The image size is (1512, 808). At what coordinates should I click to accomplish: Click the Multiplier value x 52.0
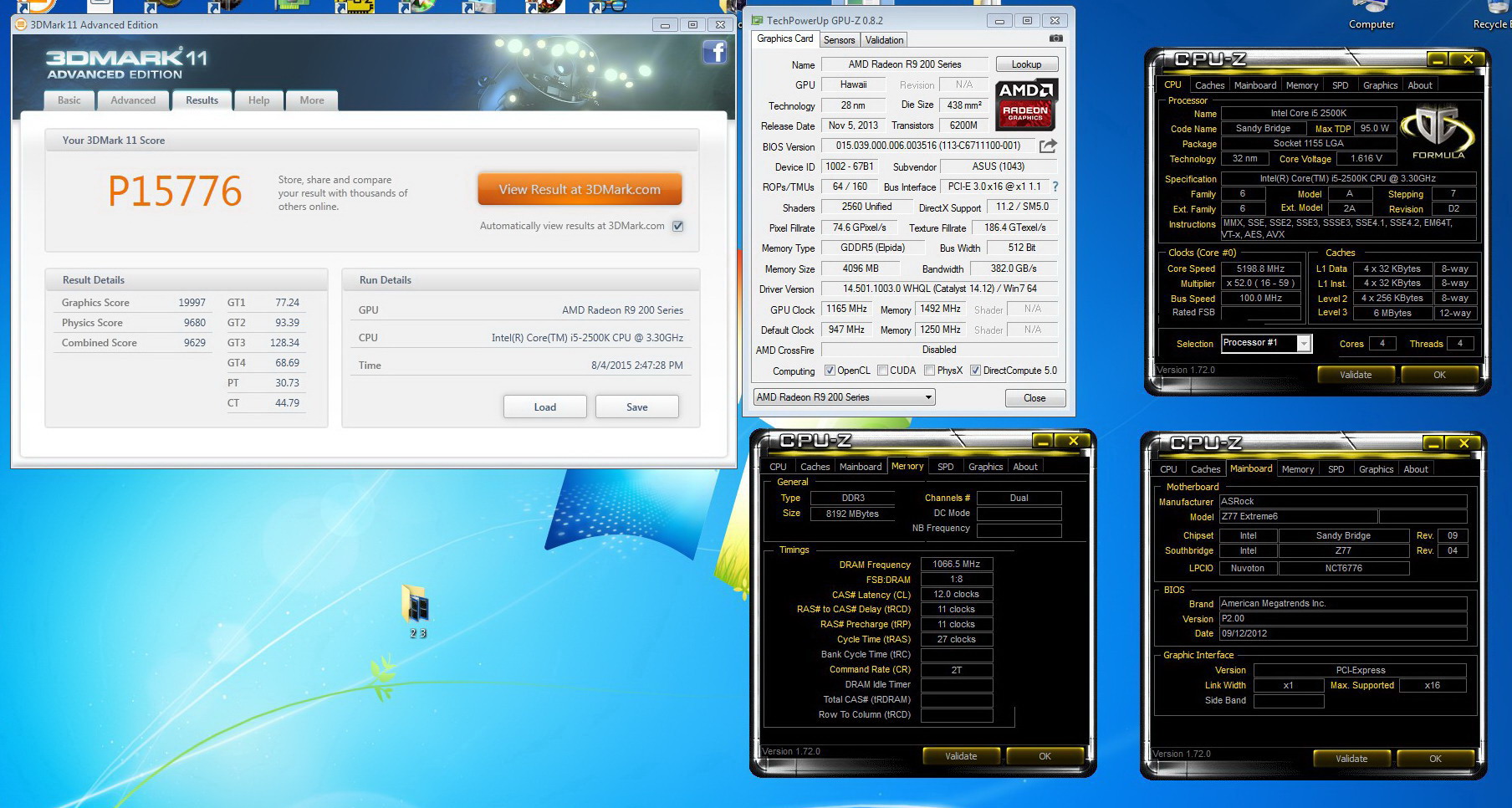(x=1260, y=283)
